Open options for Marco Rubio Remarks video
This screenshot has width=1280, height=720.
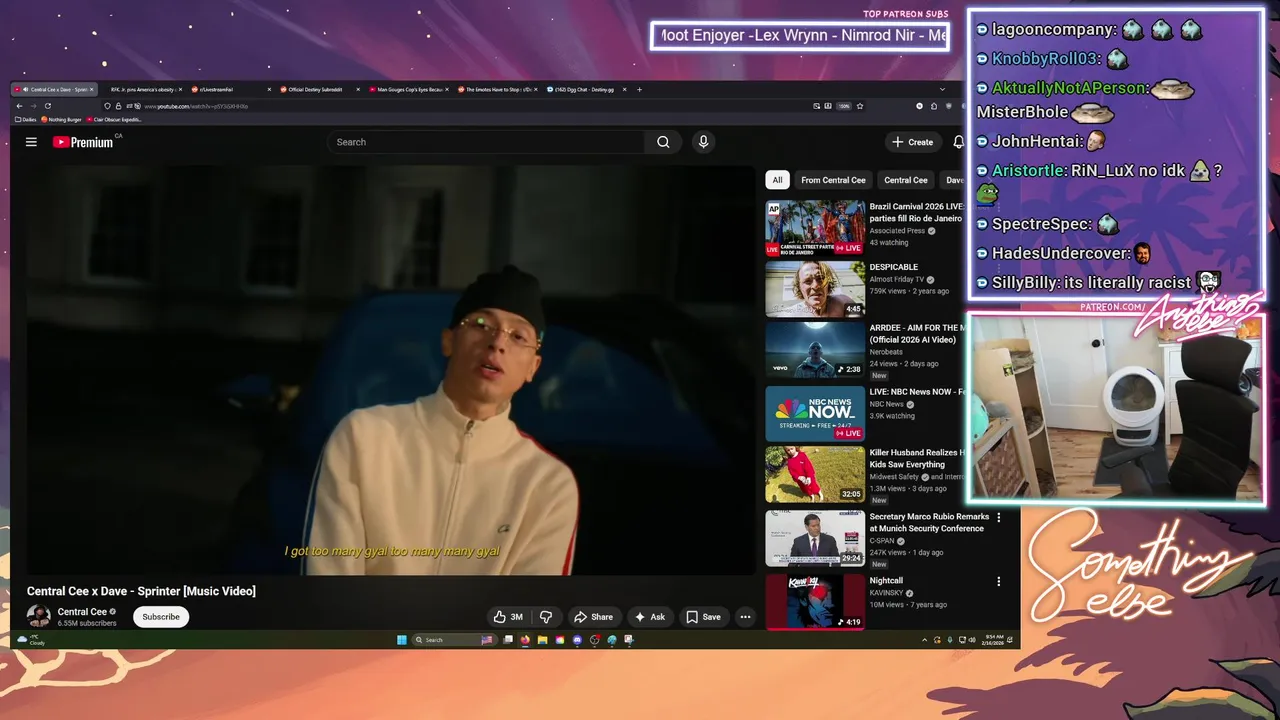coord(998,517)
